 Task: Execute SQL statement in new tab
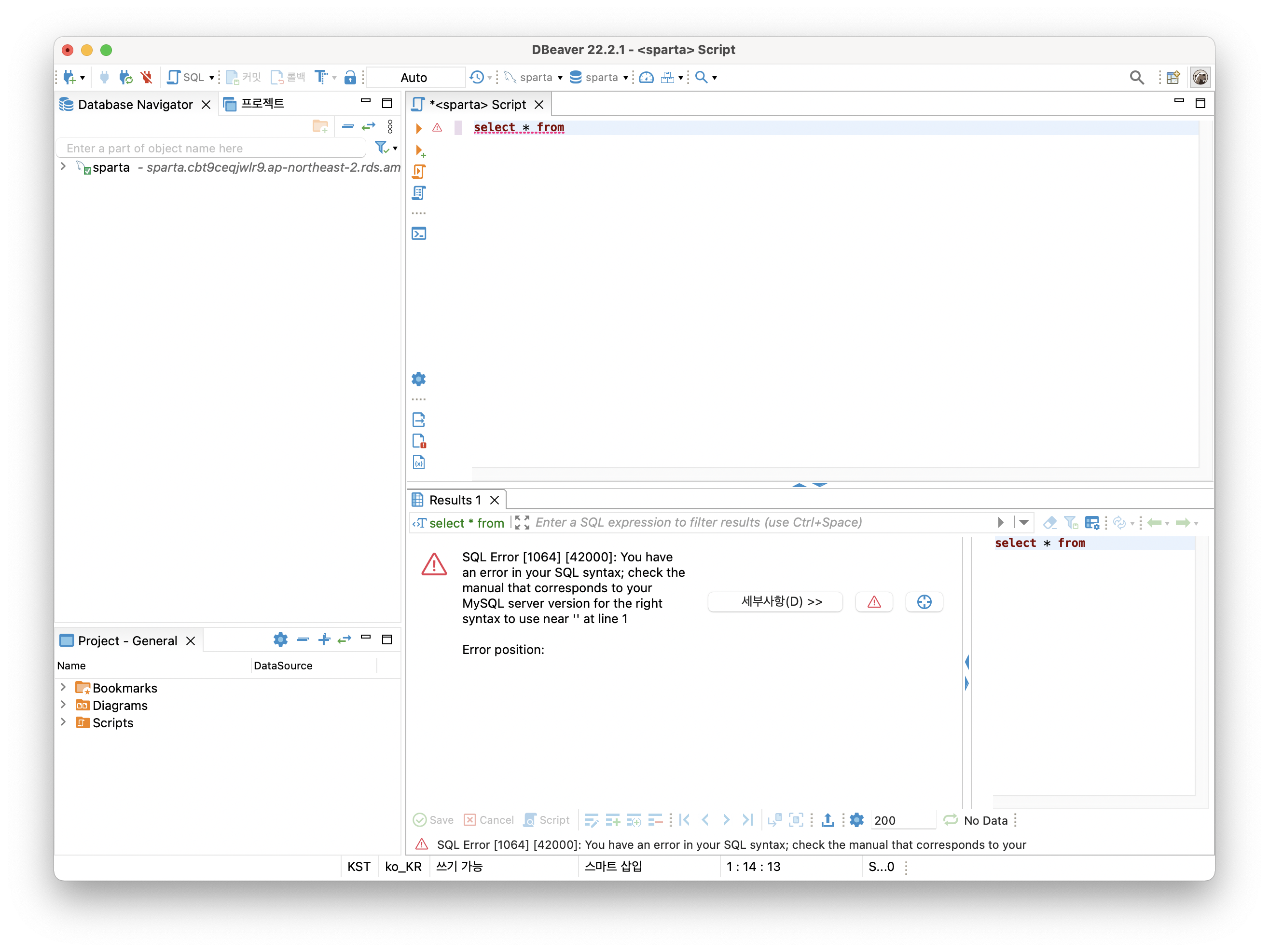tap(420, 151)
